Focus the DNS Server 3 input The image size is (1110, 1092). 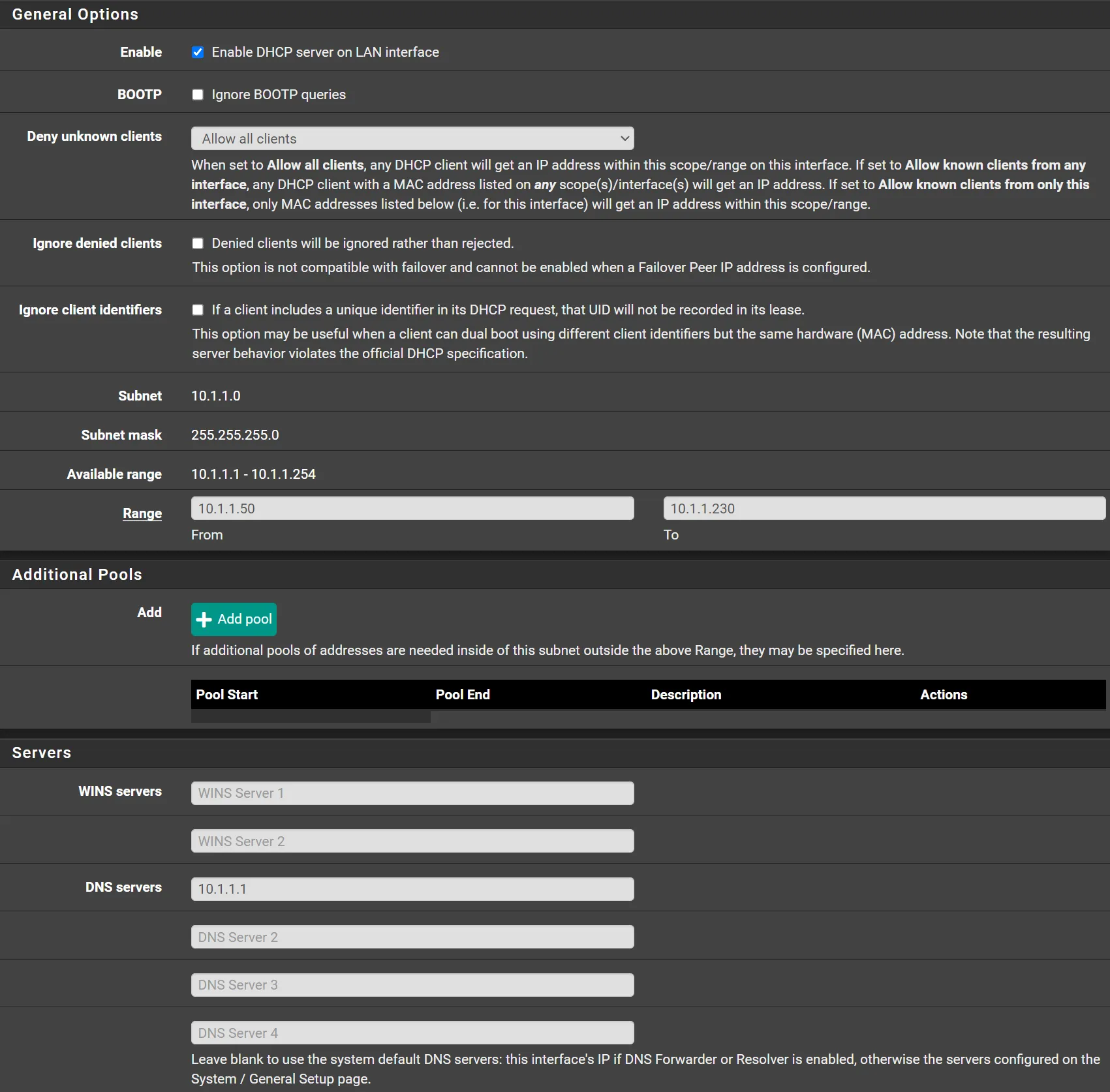[x=412, y=985]
